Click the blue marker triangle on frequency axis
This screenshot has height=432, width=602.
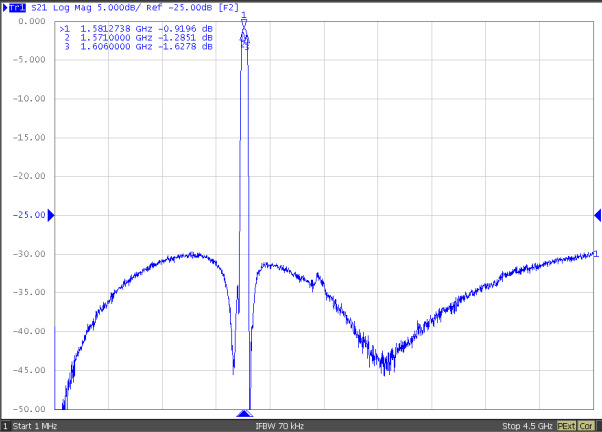pyautogui.click(x=244, y=413)
